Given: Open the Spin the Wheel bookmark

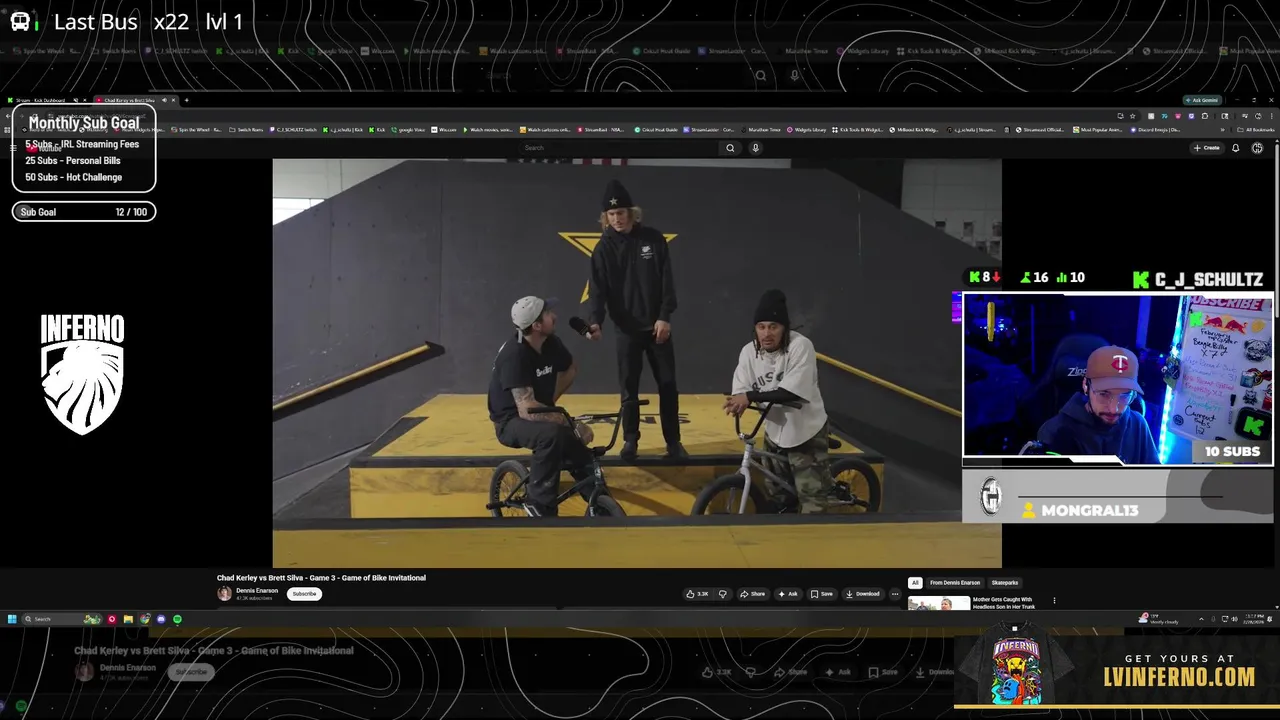Looking at the screenshot, I should click(x=197, y=130).
